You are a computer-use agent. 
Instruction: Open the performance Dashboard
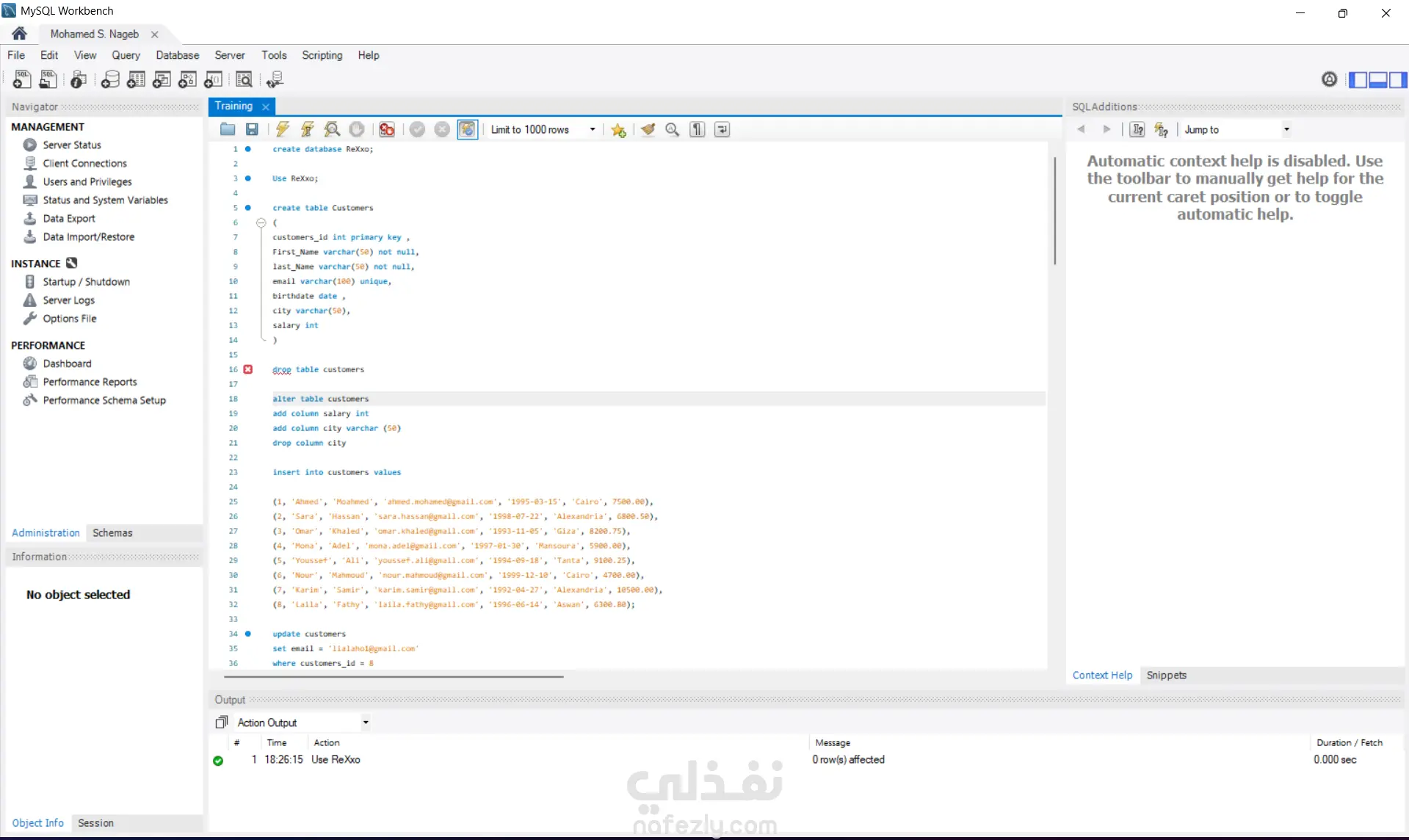click(x=67, y=363)
